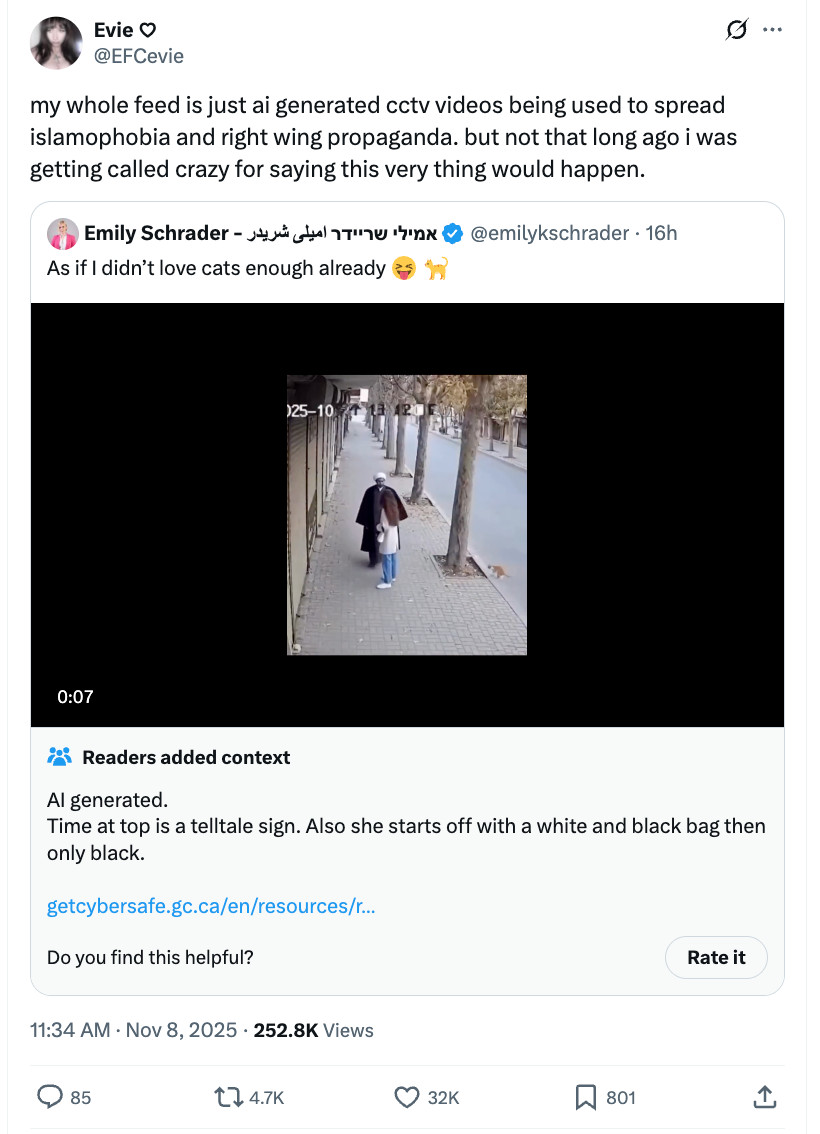Click the Grok icon at top right
The width and height of the screenshot is (820, 1134).
click(736, 31)
